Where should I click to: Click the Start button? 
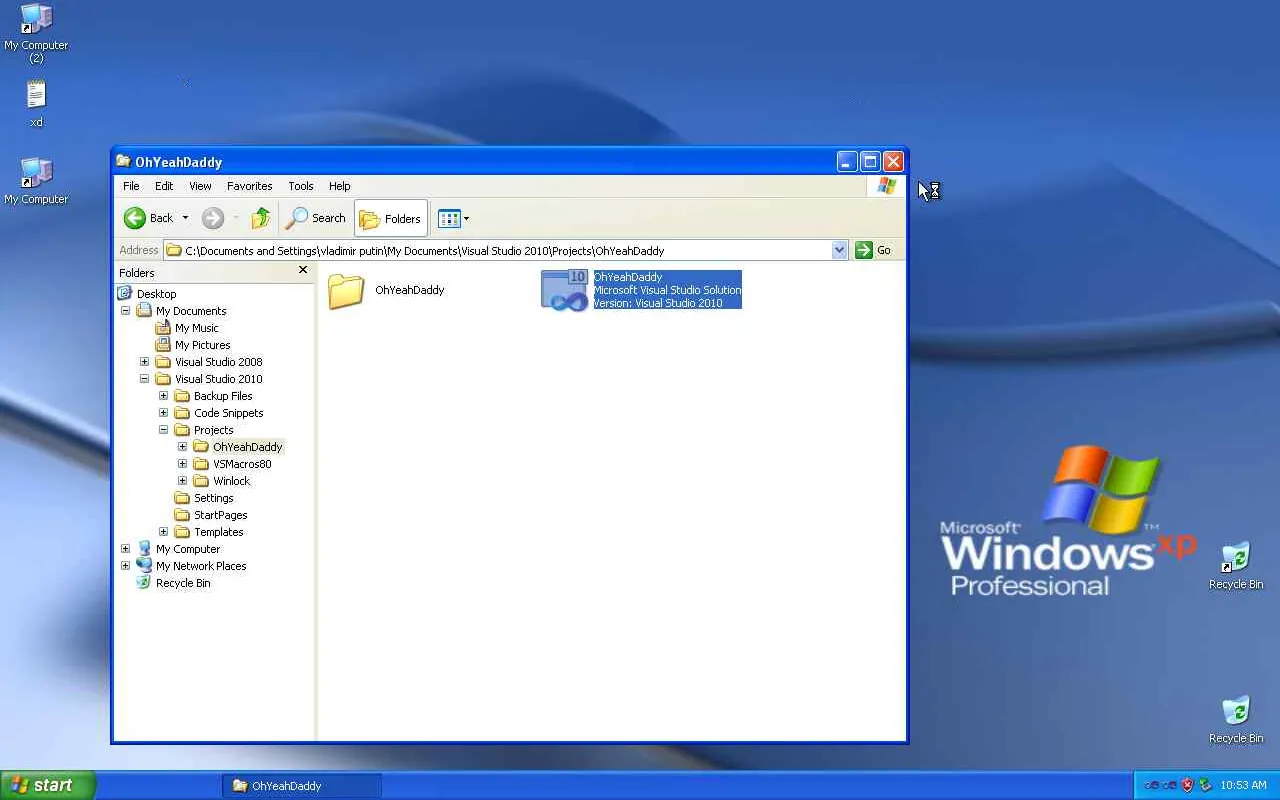click(48, 786)
